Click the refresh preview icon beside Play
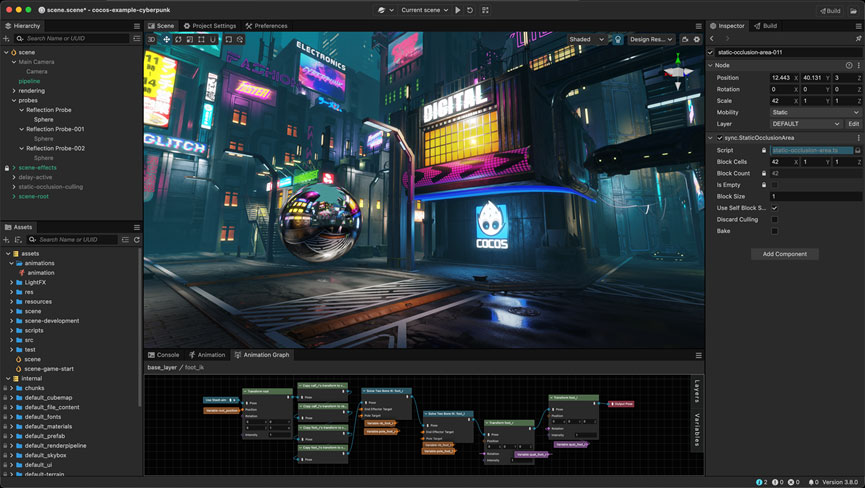 [470, 10]
